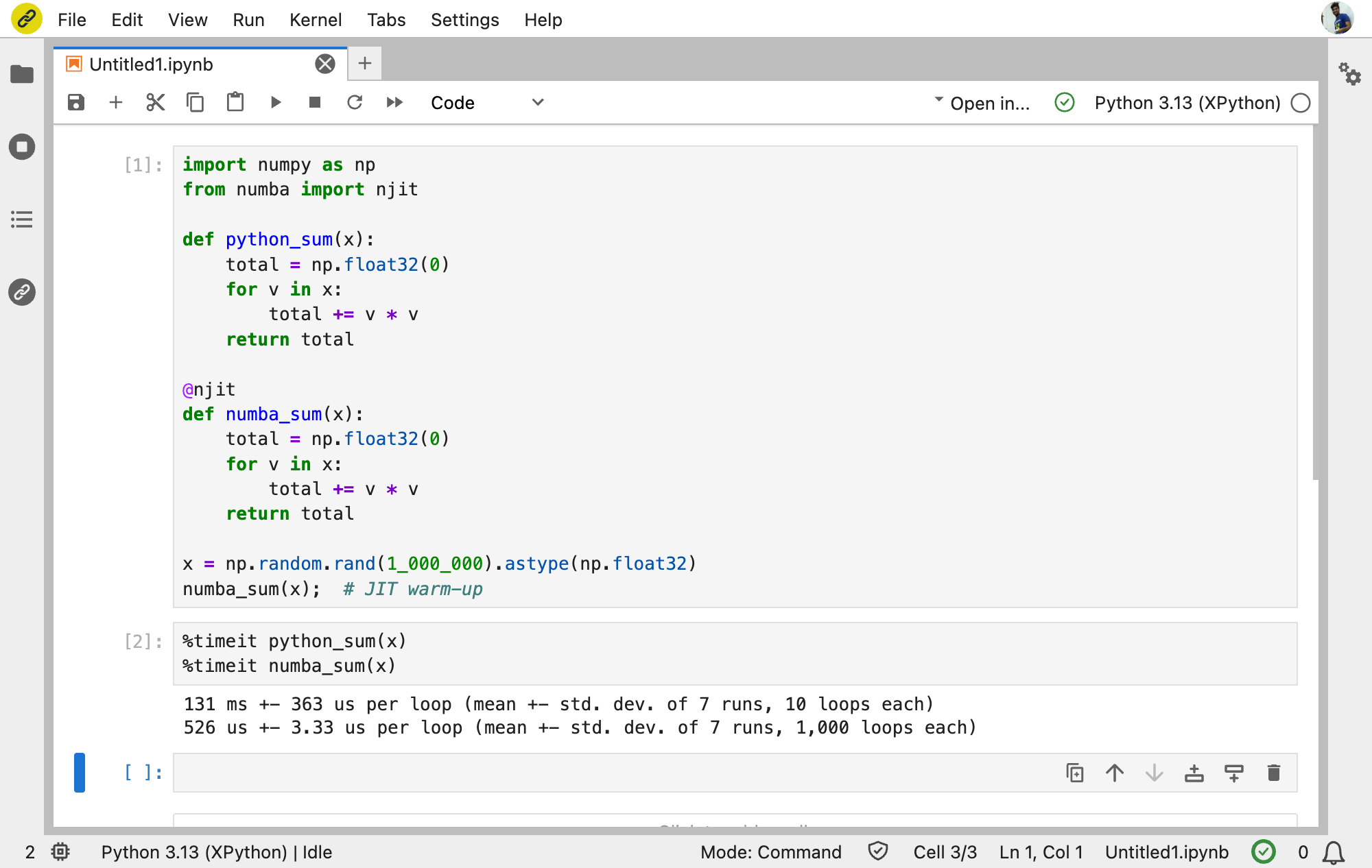Save the notebook with the disk icon

76,103
